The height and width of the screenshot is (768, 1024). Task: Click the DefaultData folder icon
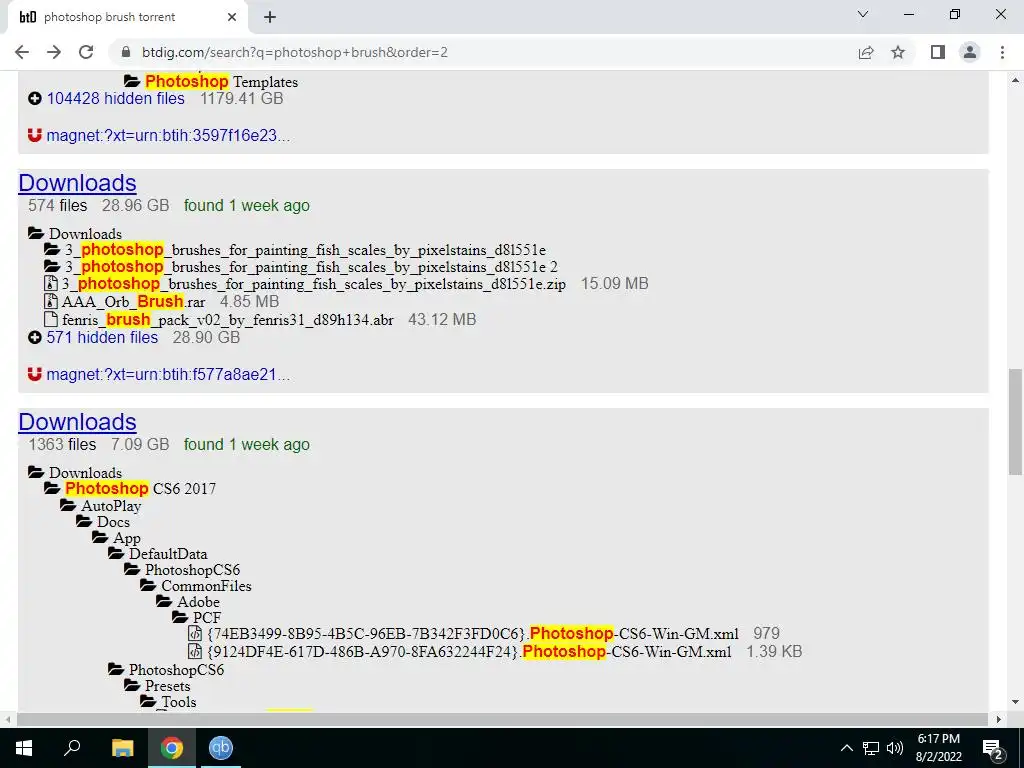coord(116,553)
